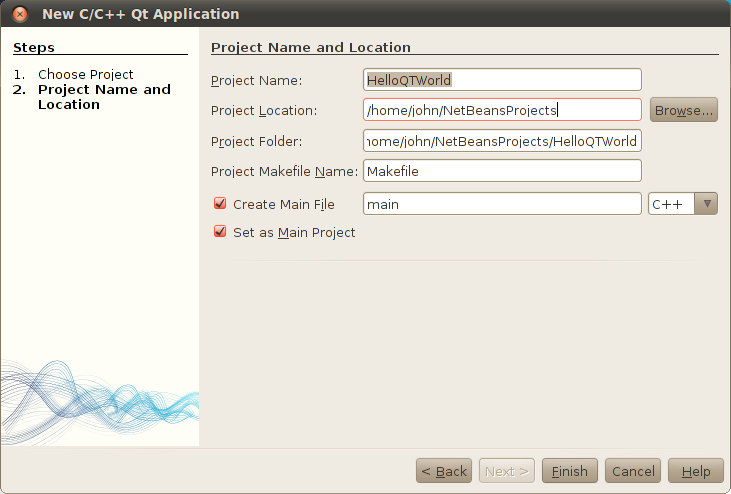
Task: Uncheck the Create Main File checkbox
Action: pyautogui.click(x=220, y=204)
